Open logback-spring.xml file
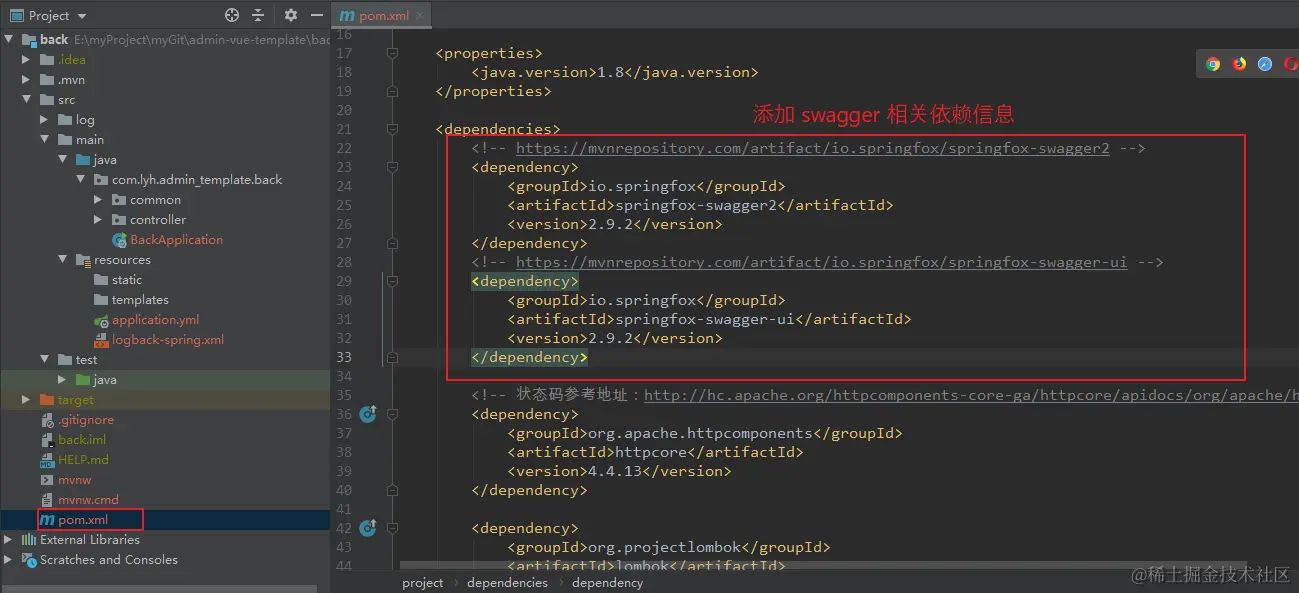1299x593 pixels. (167, 340)
